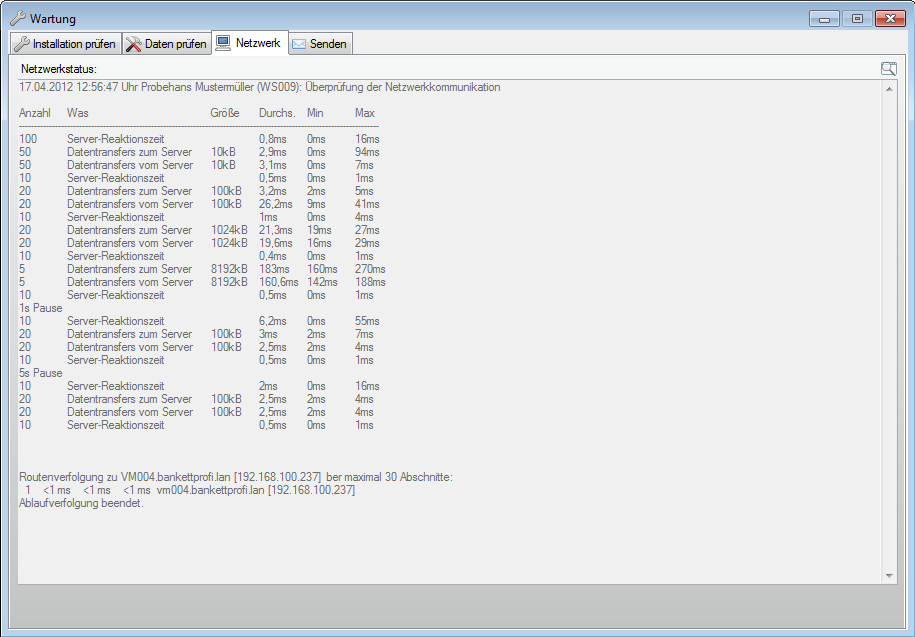
Task: Click the vertical scrollbar track in status log
Action: pyautogui.click(x=889, y=330)
